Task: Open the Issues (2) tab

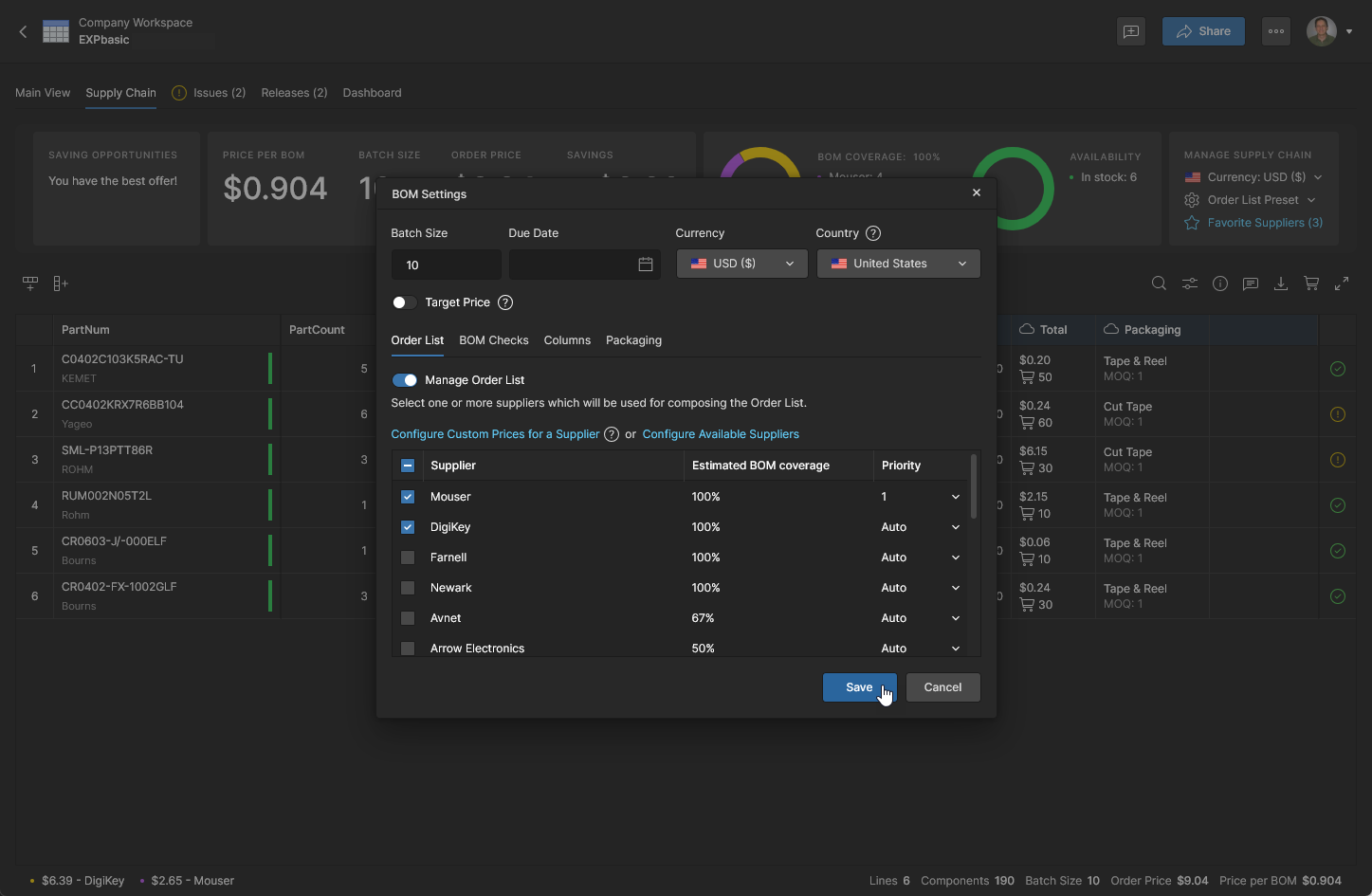Action: point(209,93)
